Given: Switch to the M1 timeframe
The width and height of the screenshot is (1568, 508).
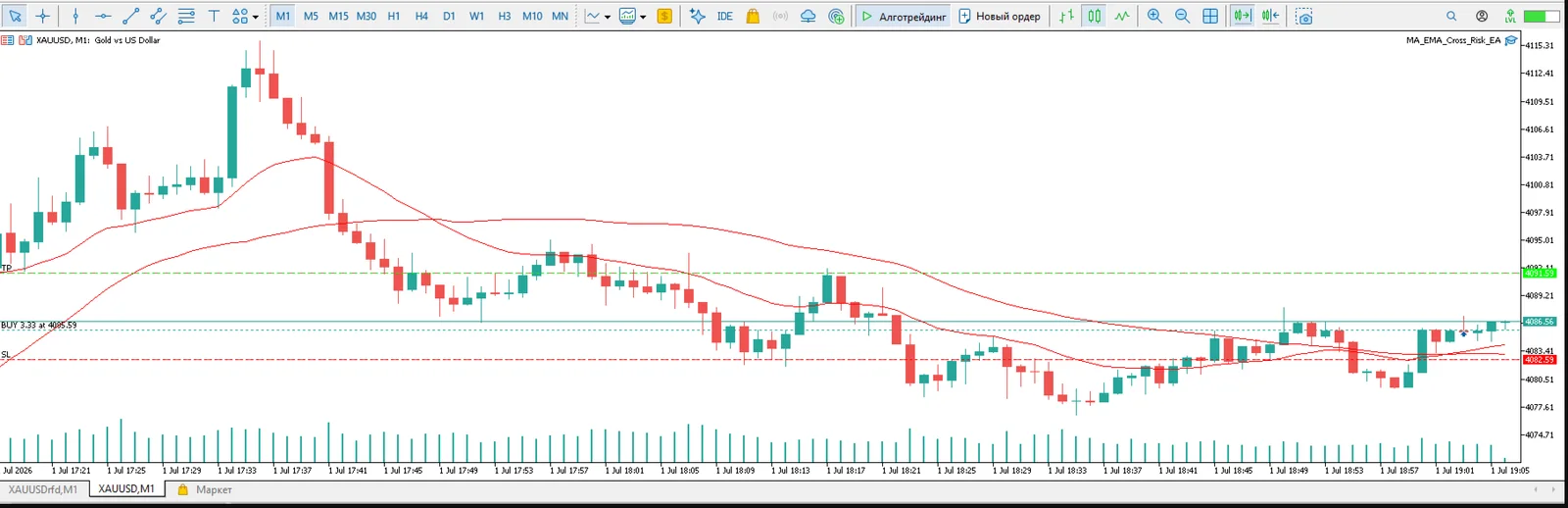Looking at the screenshot, I should (283, 16).
